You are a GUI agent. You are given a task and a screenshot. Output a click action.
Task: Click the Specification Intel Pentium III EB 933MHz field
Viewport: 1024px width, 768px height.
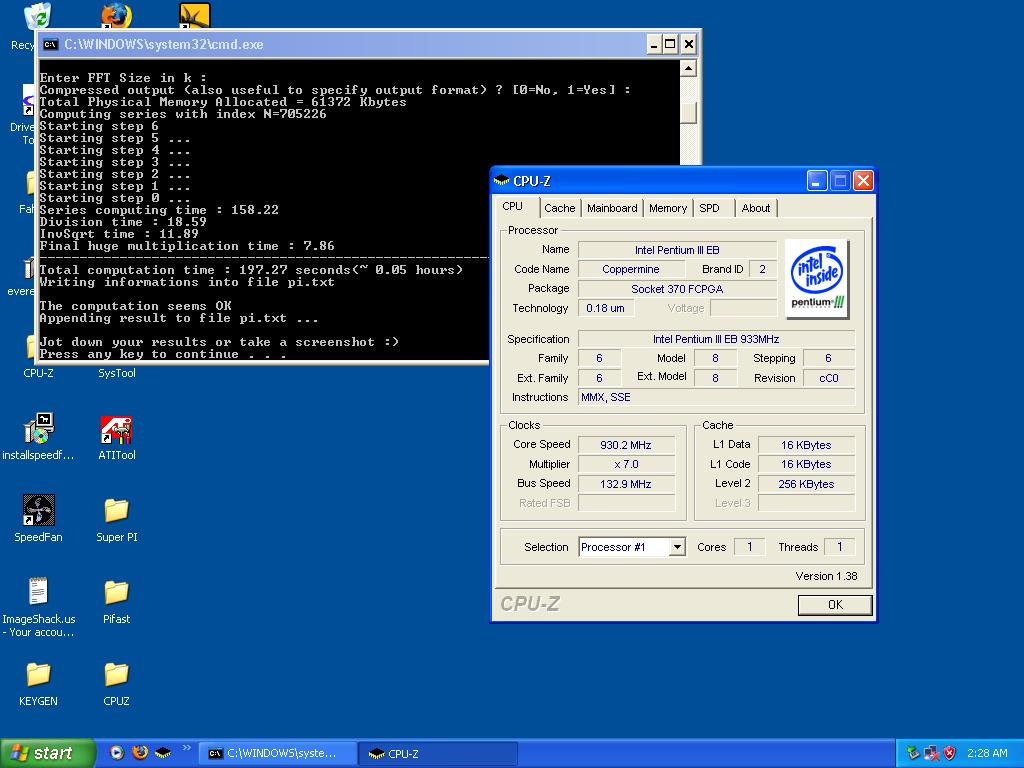click(x=716, y=339)
